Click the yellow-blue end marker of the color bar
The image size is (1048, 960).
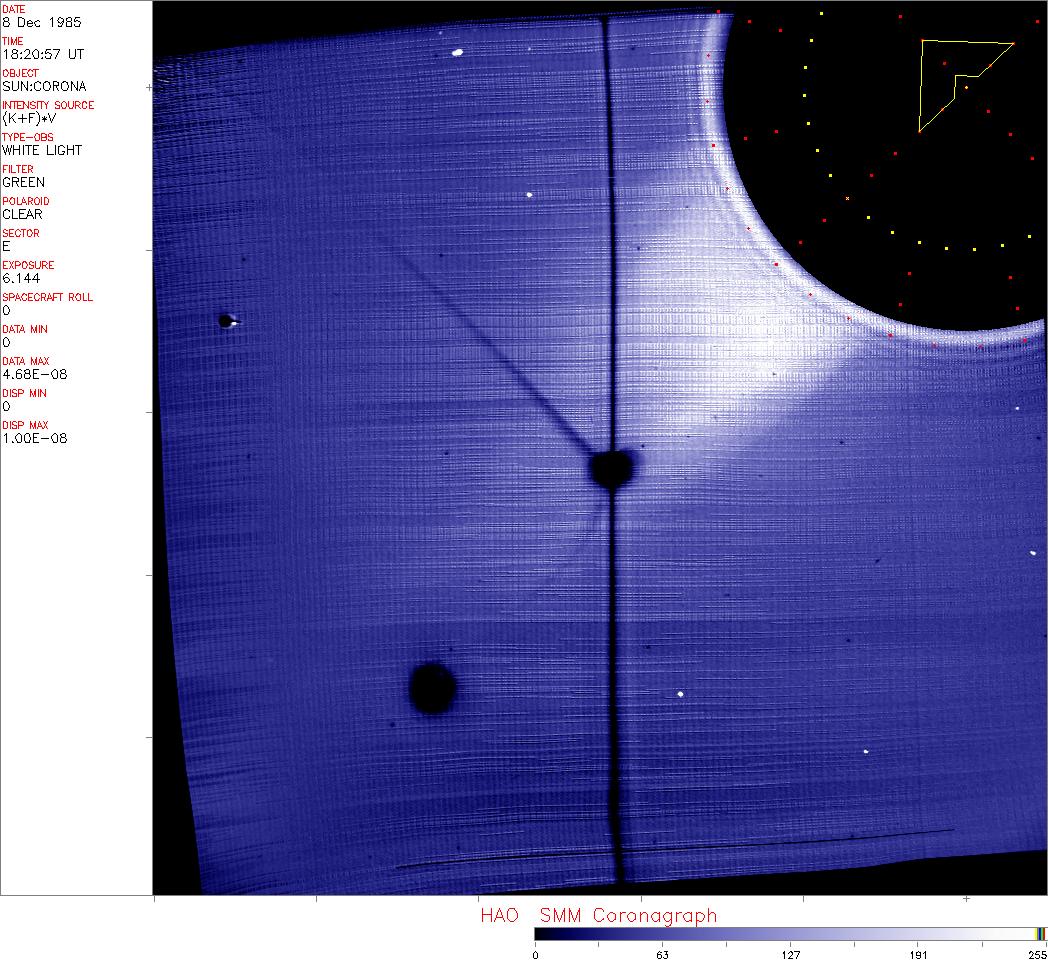pos(1041,933)
